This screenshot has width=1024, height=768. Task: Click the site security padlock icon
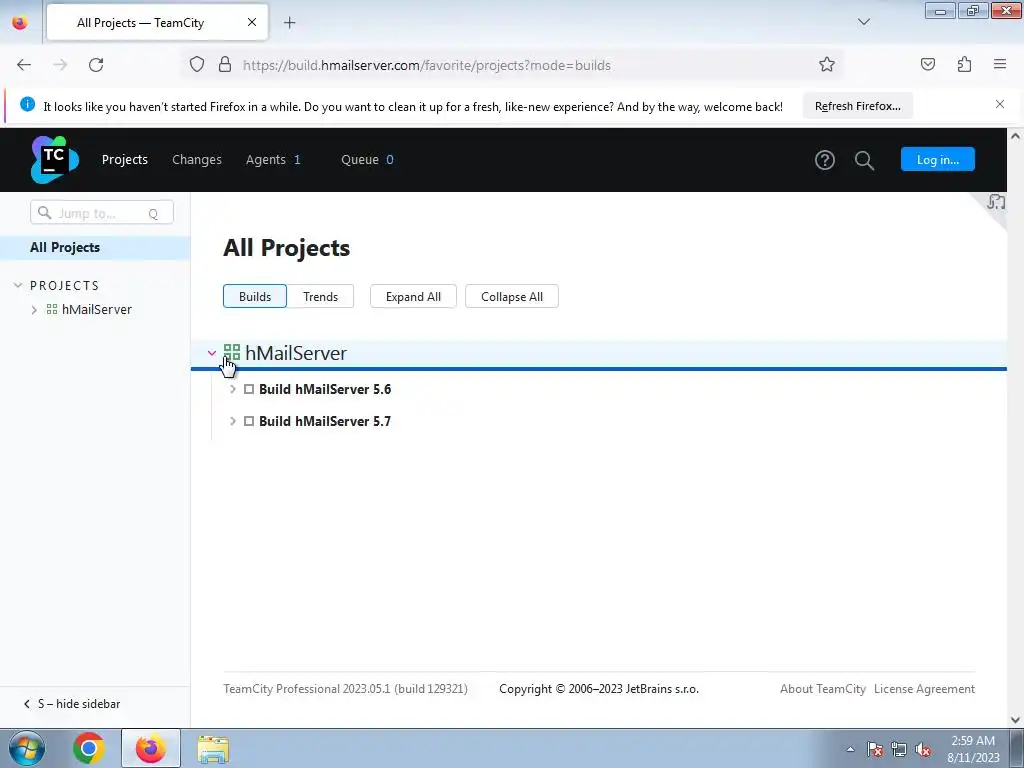pyautogui.click(x=225, y=65)
